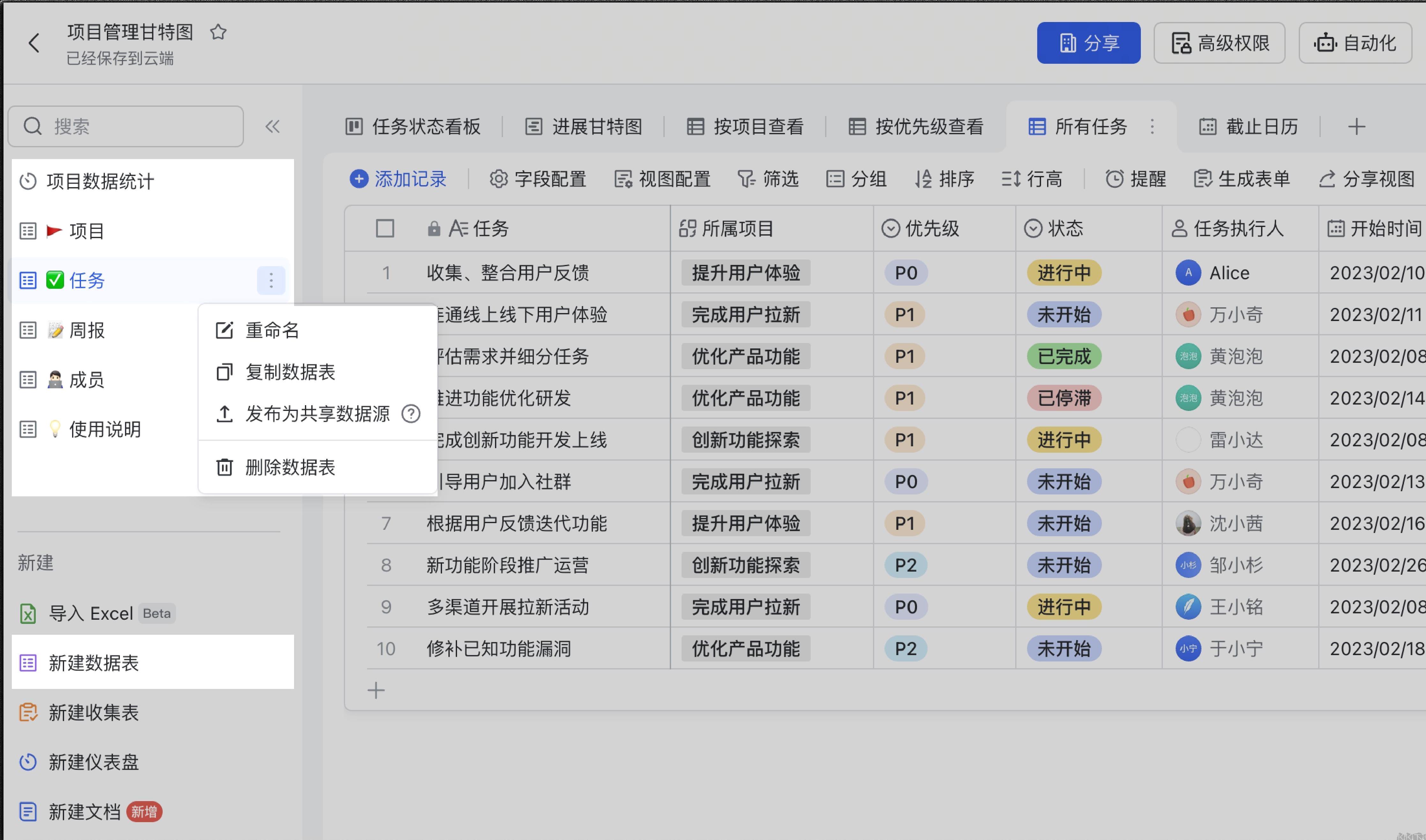Viewport: 1426px width, 840px height.
Task: Click the help icon beside 发布为共享数据源
Action: (x=410, y=414)
